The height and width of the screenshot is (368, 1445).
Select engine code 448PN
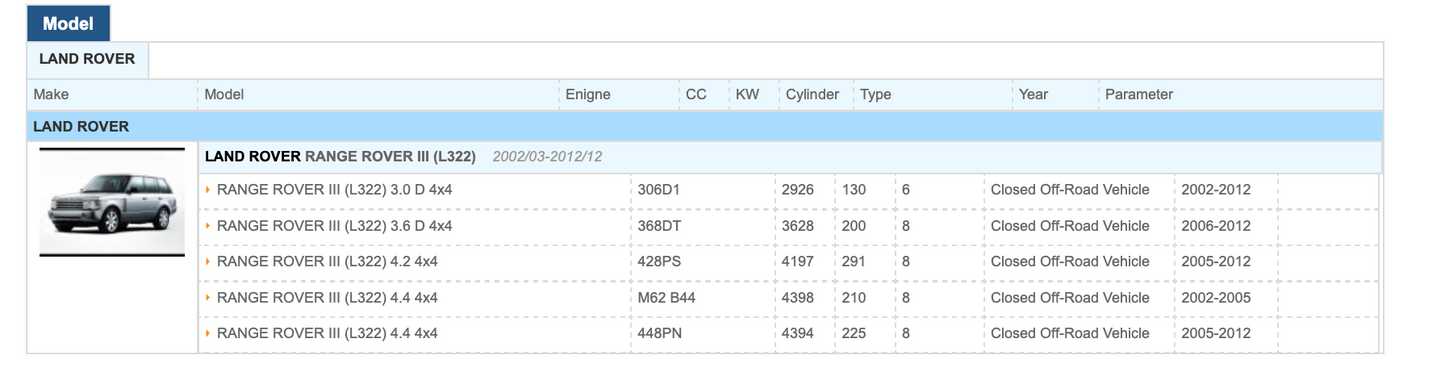pyautogui.click(x=660, y=334)
